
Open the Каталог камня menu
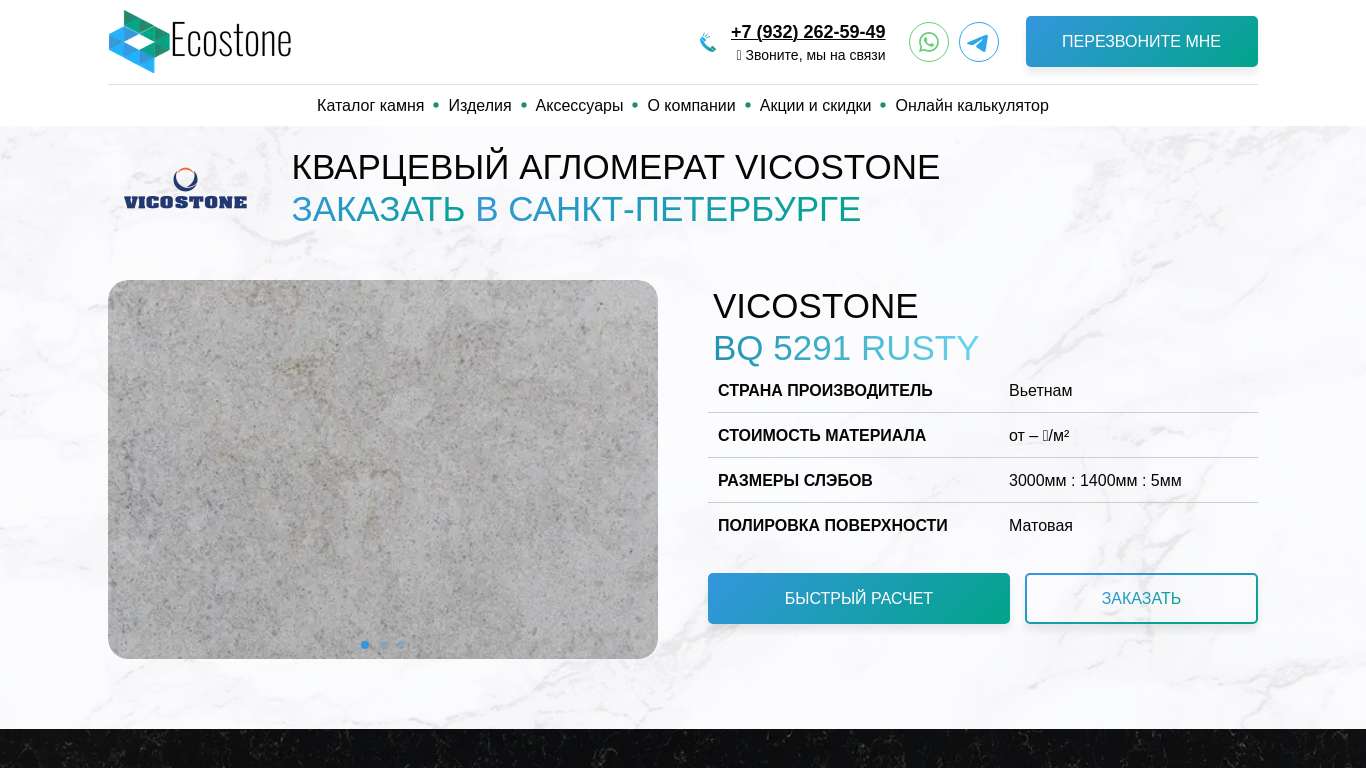[x=370, y=106]
